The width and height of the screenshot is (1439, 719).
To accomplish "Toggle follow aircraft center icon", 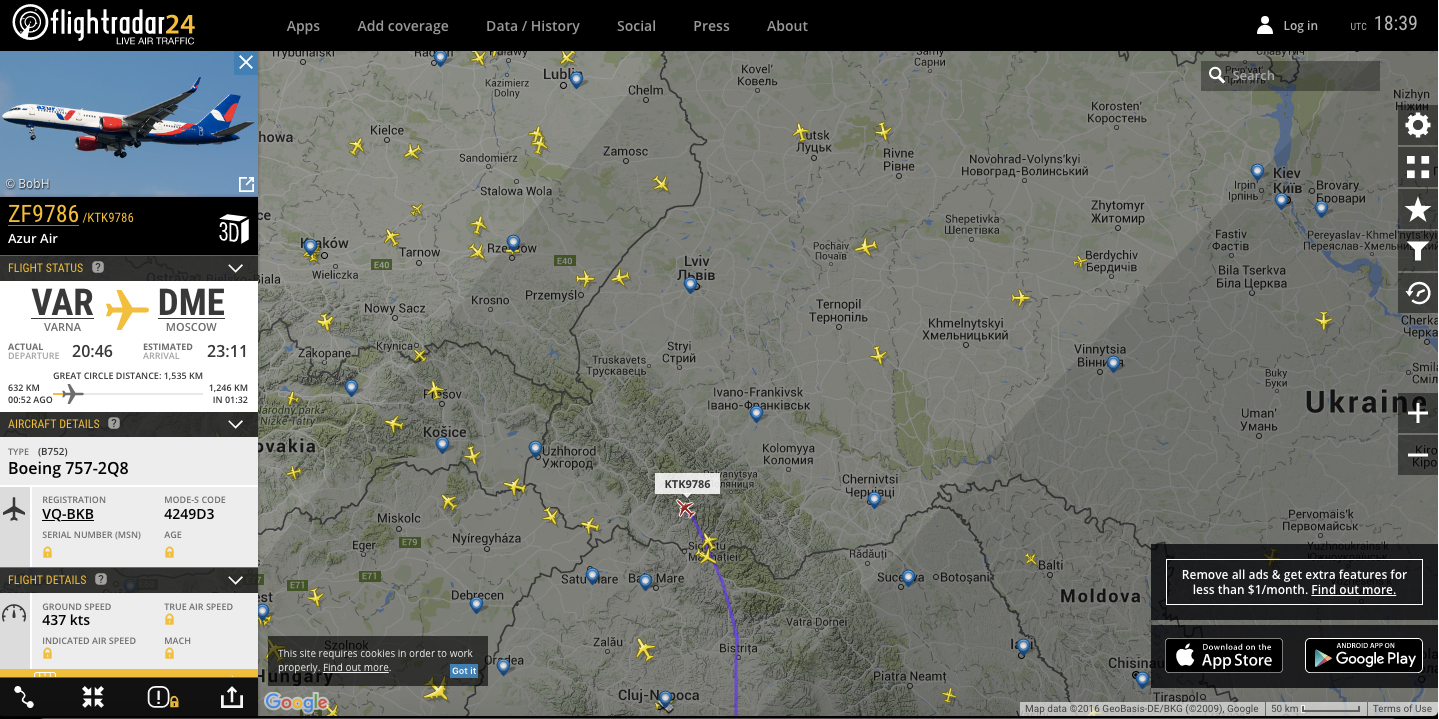I will coord(93,697).
